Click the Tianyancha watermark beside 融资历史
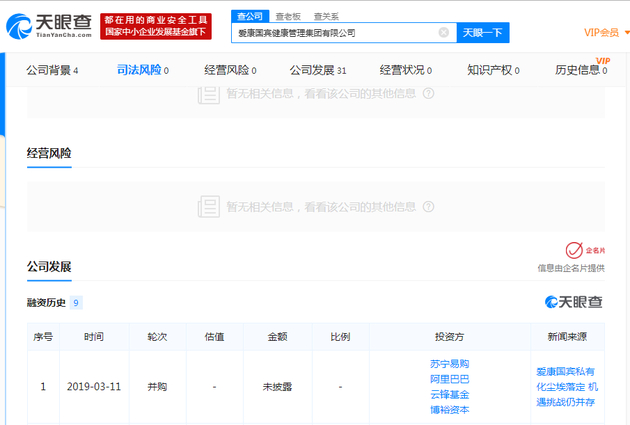The image size is (630, 425). click(573, 302)
